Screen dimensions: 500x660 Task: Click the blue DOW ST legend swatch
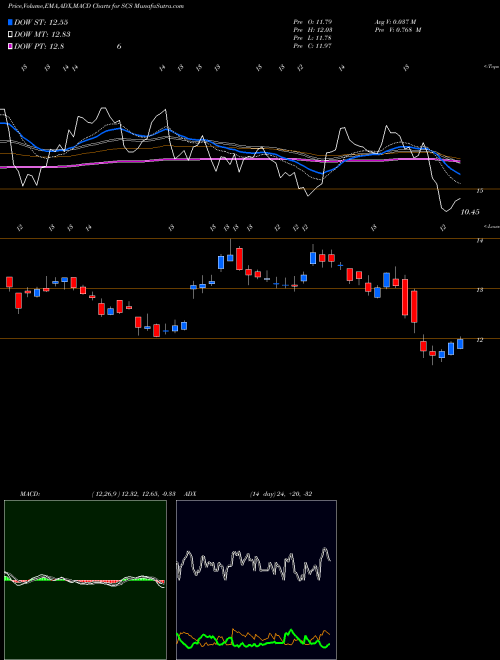(x=10, y=22)
